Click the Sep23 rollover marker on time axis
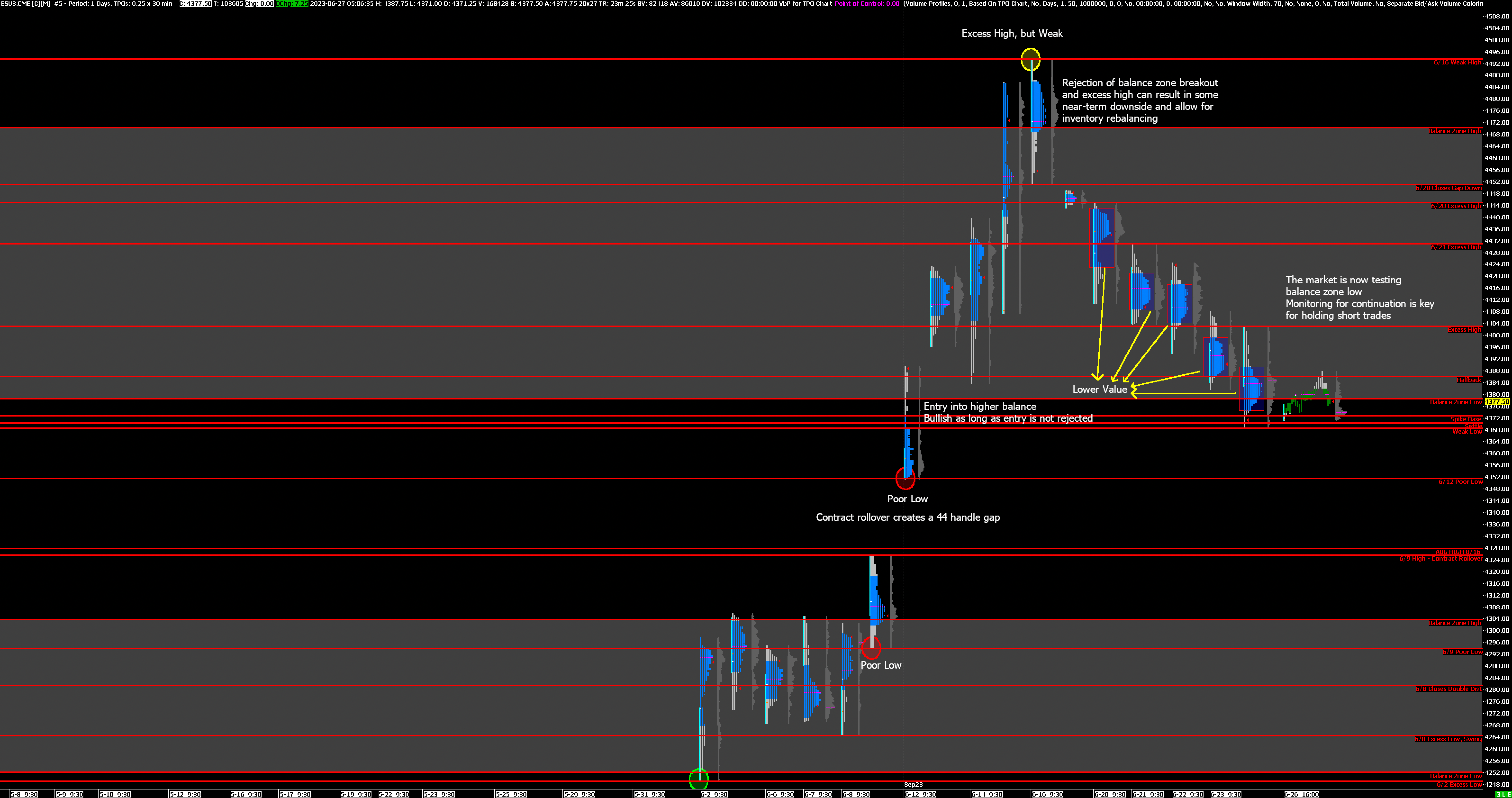 913,784
